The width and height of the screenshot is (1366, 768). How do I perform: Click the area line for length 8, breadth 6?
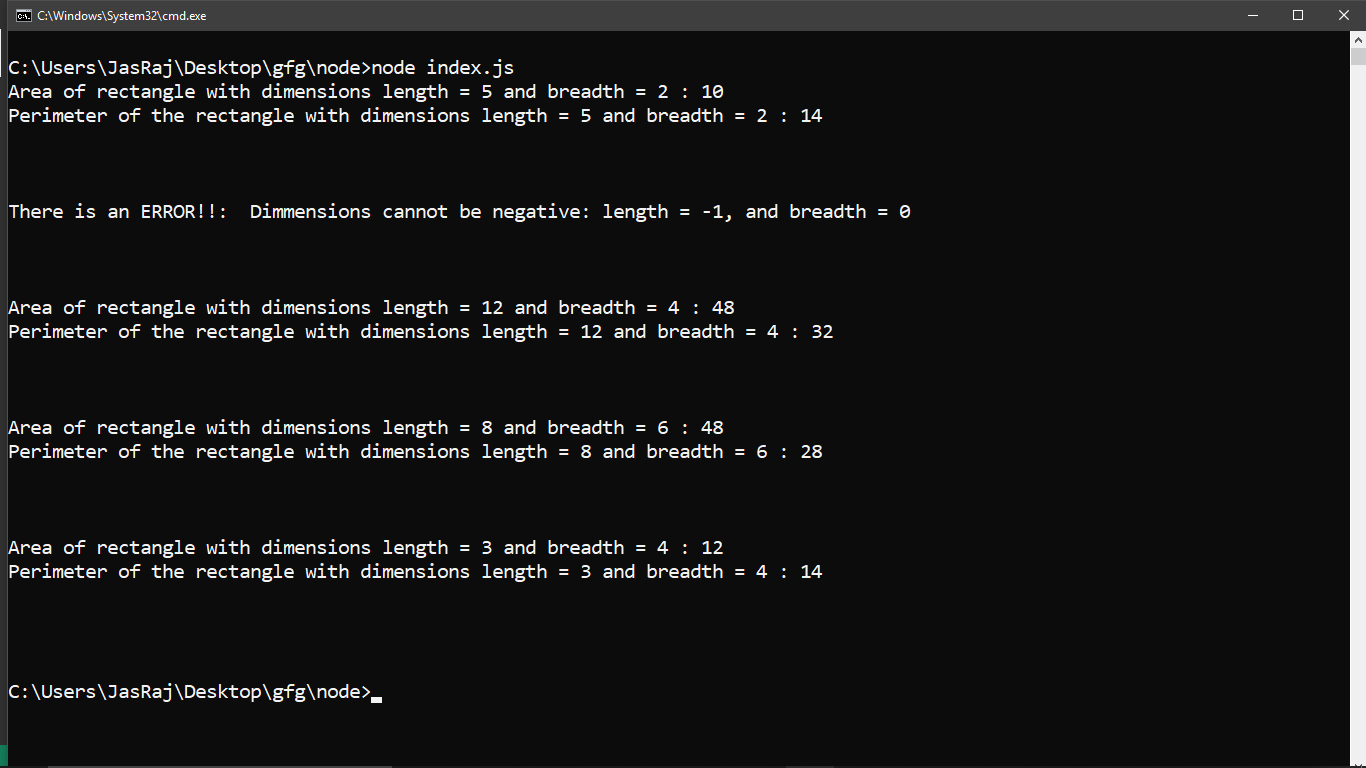tap(365, 428)
